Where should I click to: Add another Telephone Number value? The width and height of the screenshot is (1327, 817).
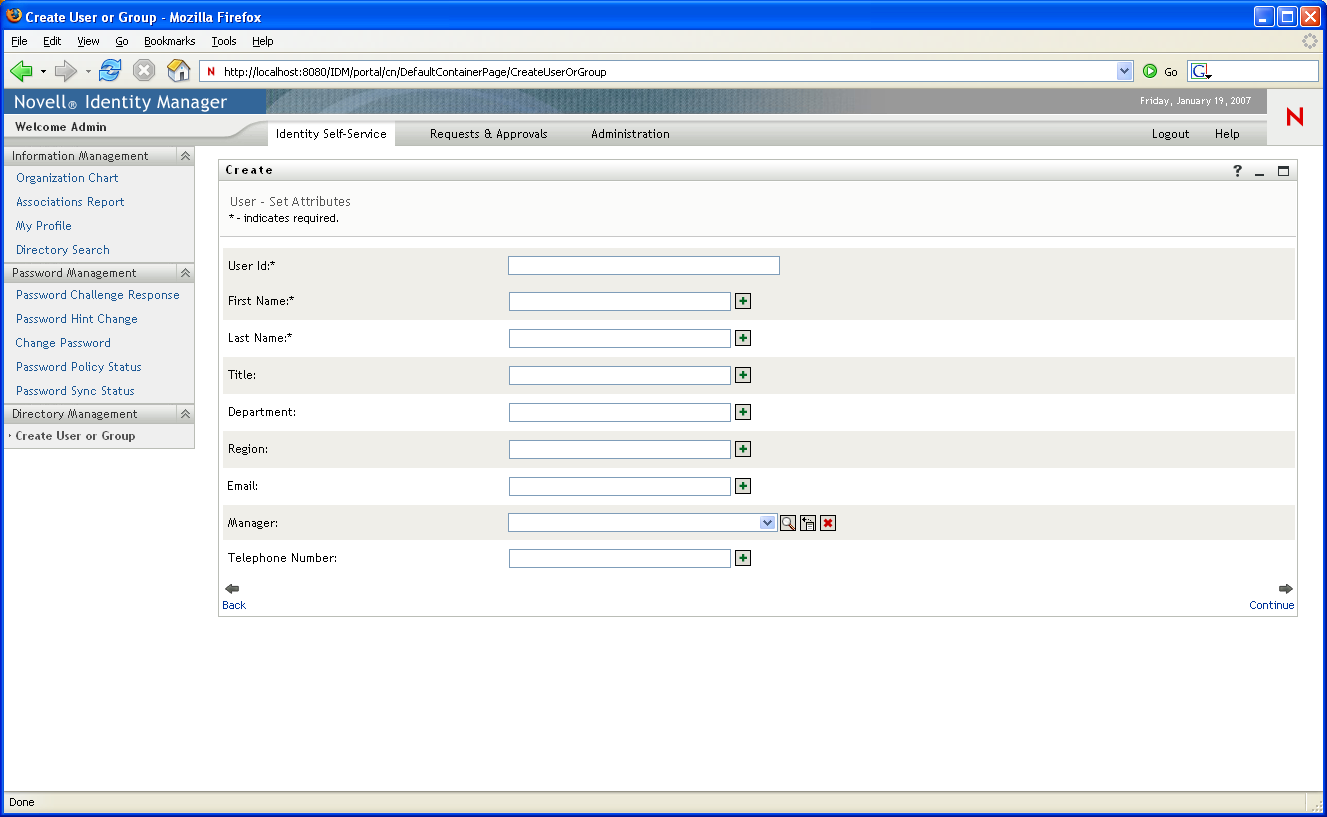[743, 558]
